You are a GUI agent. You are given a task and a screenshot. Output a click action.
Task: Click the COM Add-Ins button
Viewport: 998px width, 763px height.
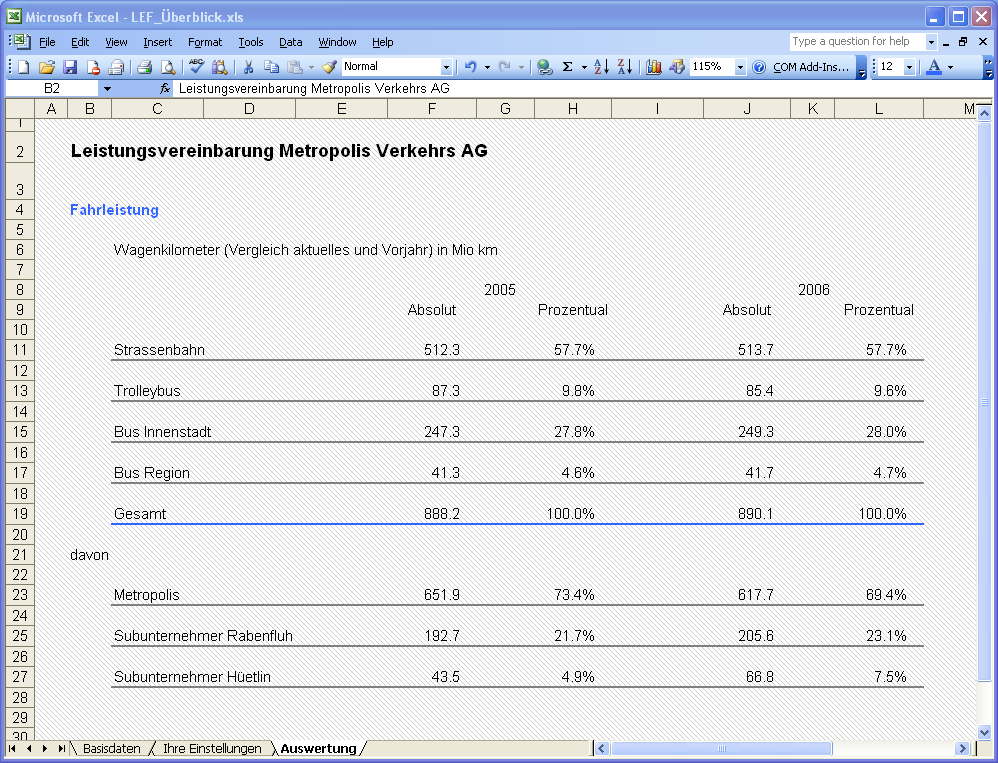(x=810, y=67)
